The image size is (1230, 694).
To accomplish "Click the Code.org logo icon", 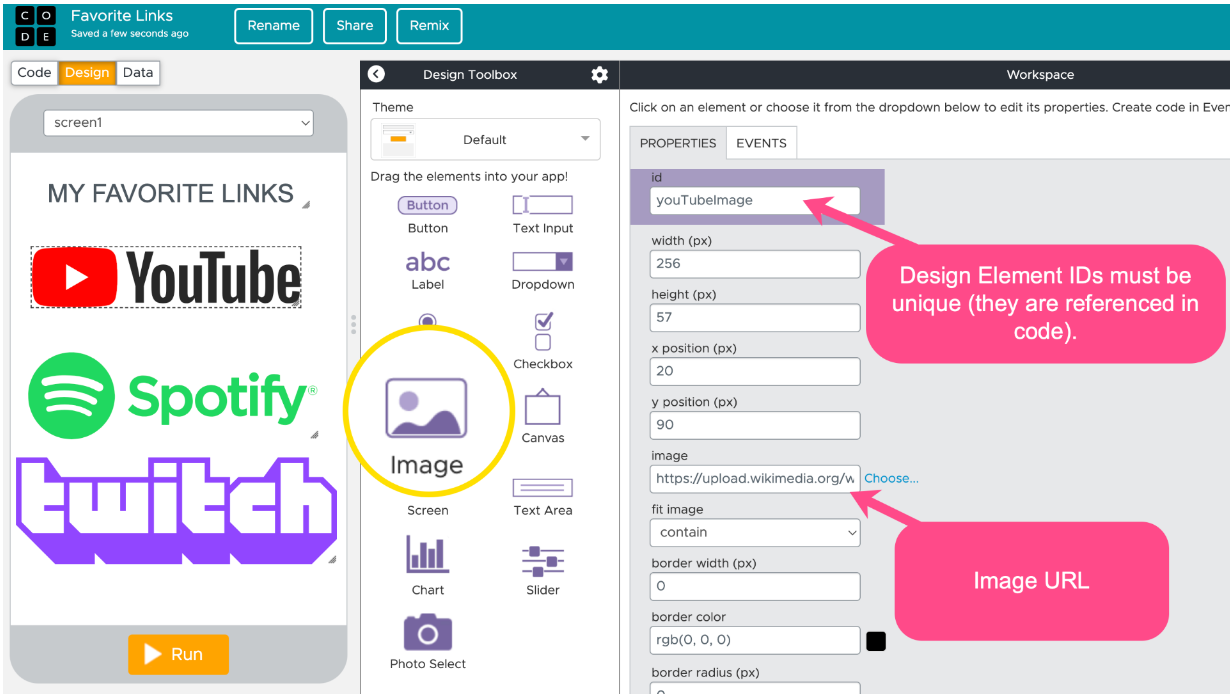I will coord(36,25).
